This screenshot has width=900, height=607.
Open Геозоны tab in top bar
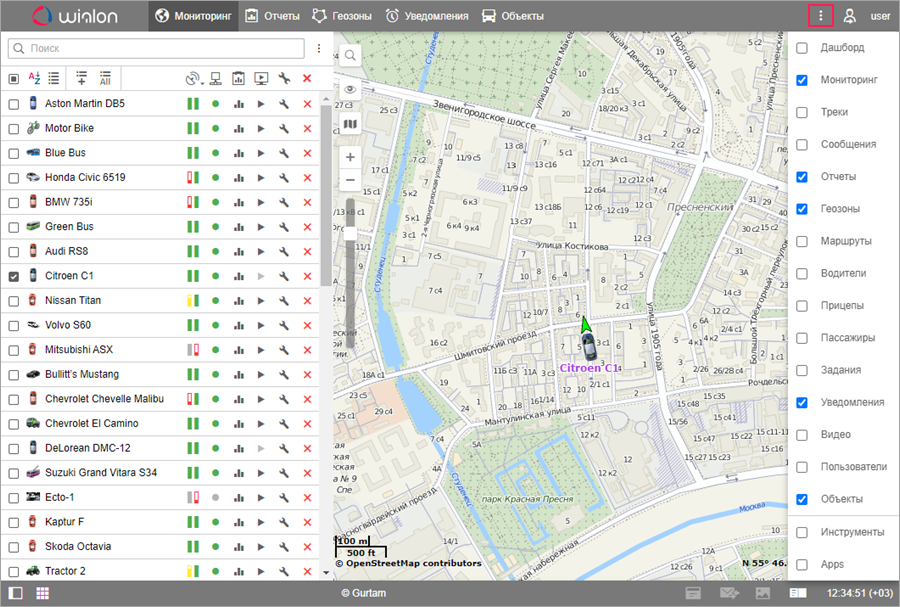(x=342, y=16)
